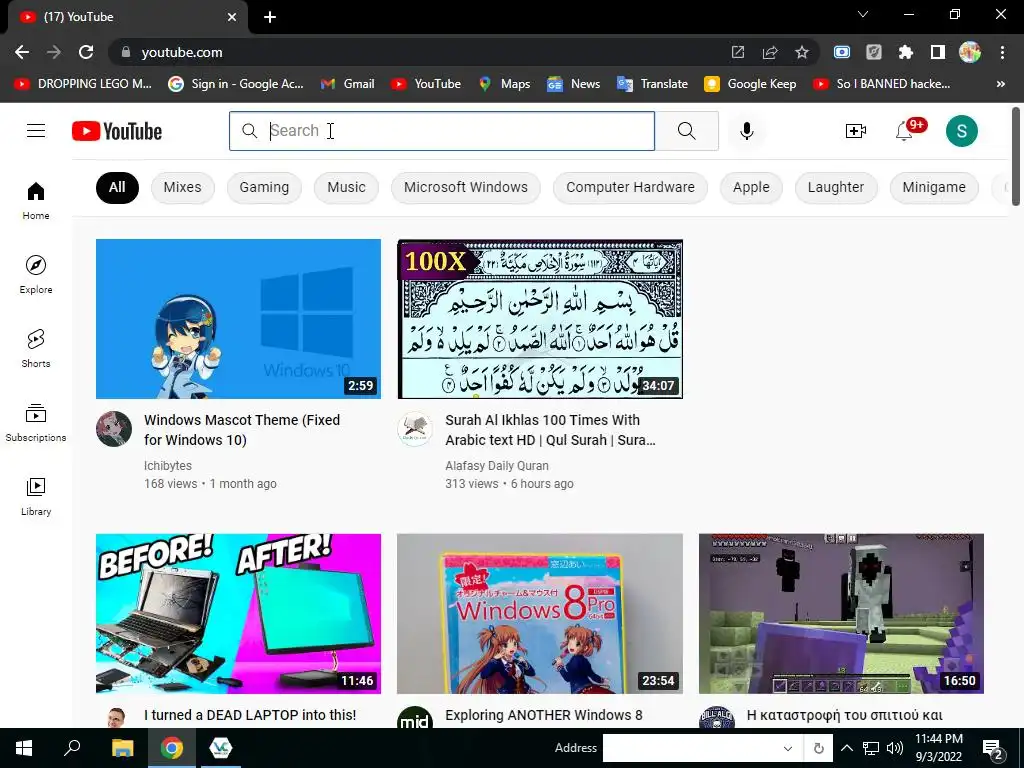Select the Mixes filter chip
The height and width of the screenshot is (768, 1024).
click(182, 187)
